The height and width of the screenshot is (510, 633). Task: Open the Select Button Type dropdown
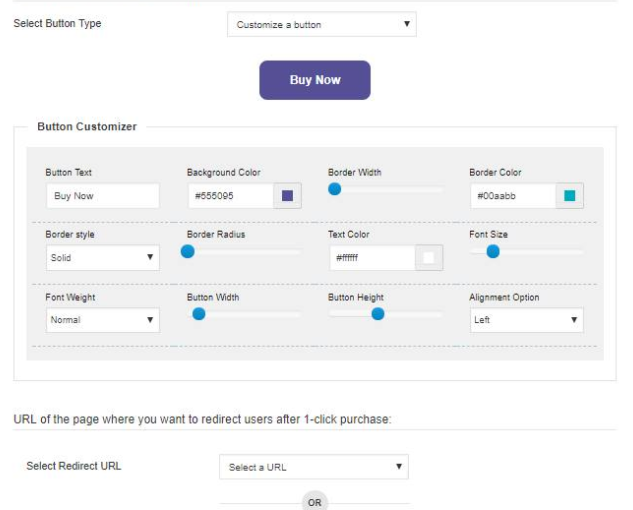pos(321,24)
